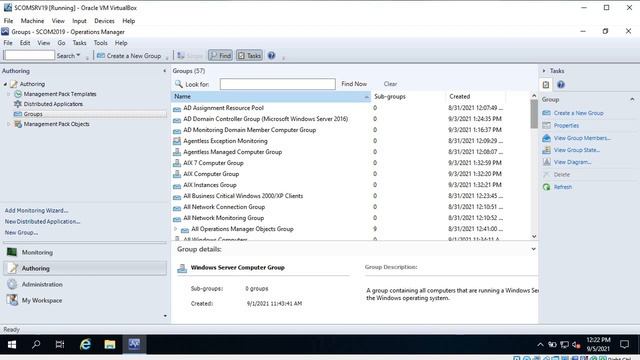Click taskbar Task View icon

tap(60, 344)
